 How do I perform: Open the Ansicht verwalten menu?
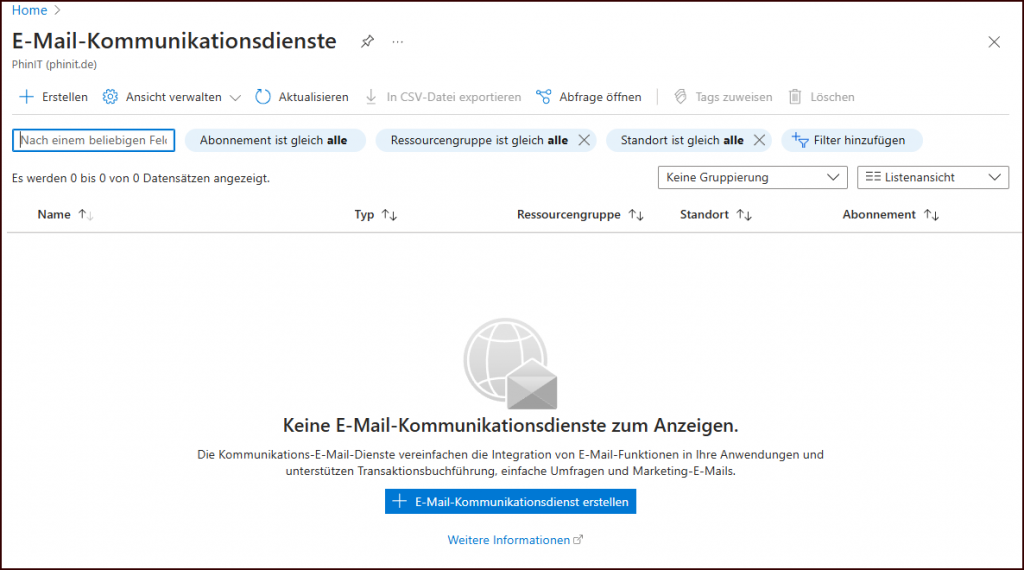pyautogui.click(x=172, y=97)
